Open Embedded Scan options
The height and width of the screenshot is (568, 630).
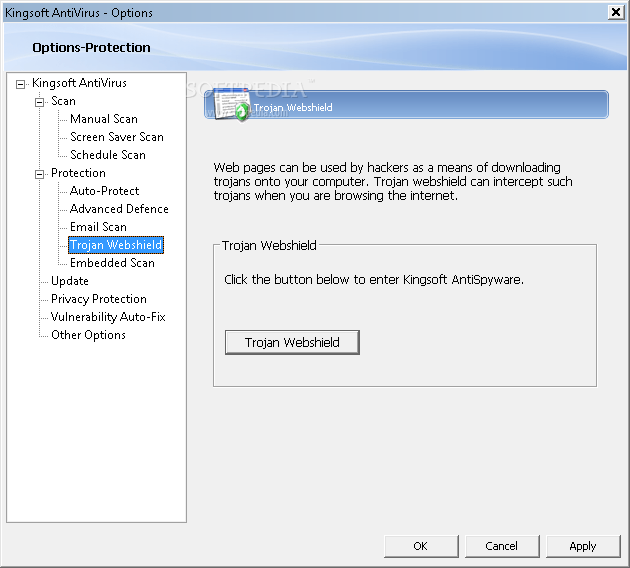(112, 263)
